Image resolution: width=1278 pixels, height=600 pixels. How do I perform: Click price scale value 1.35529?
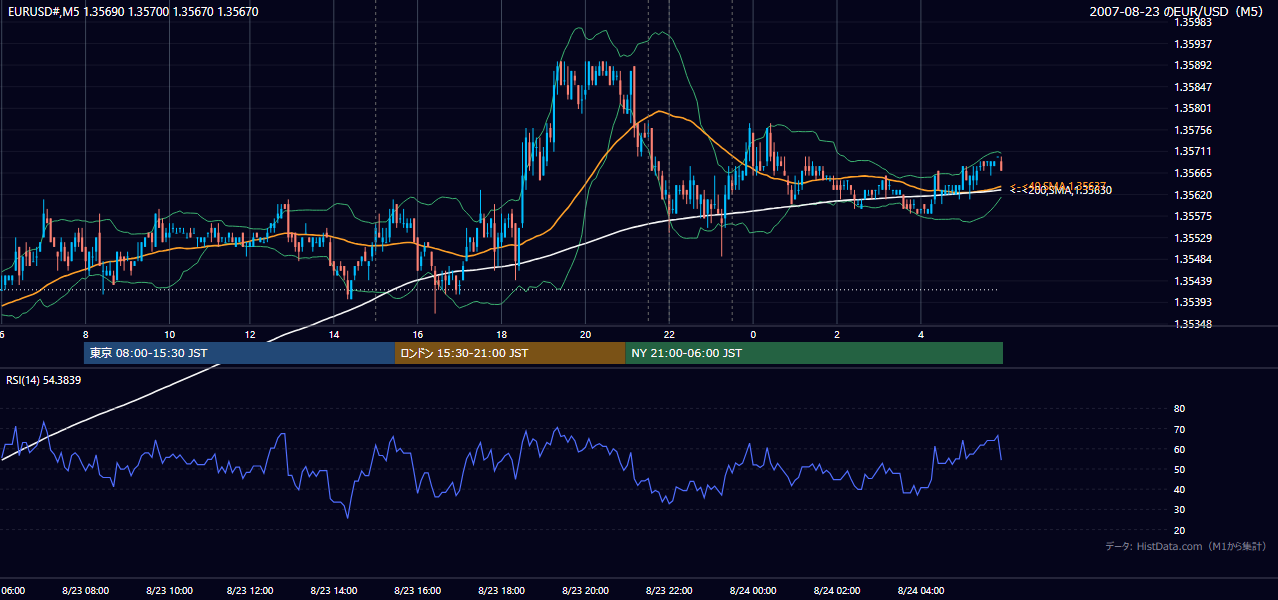point(1193,238)
